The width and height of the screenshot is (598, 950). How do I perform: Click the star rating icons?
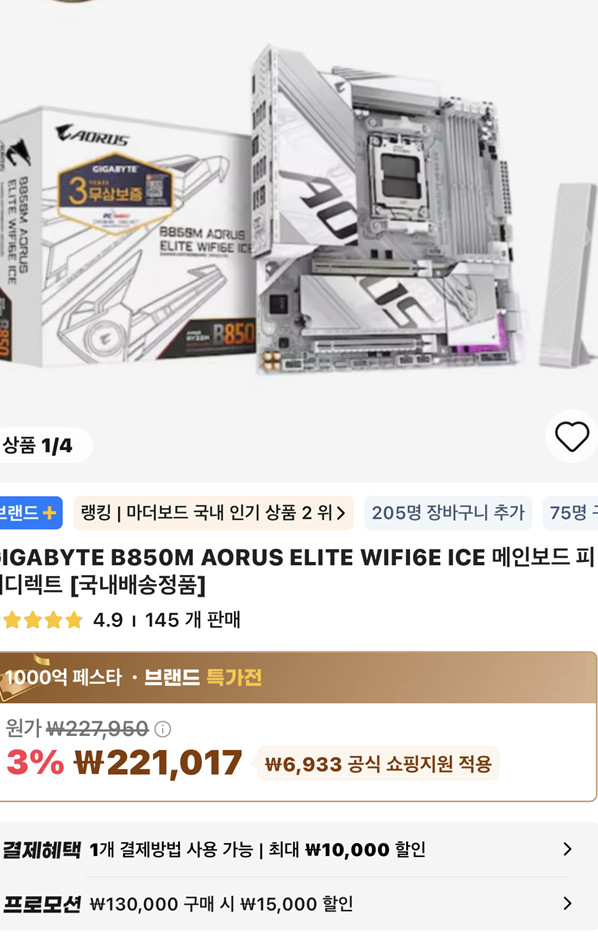click(42, 620)
